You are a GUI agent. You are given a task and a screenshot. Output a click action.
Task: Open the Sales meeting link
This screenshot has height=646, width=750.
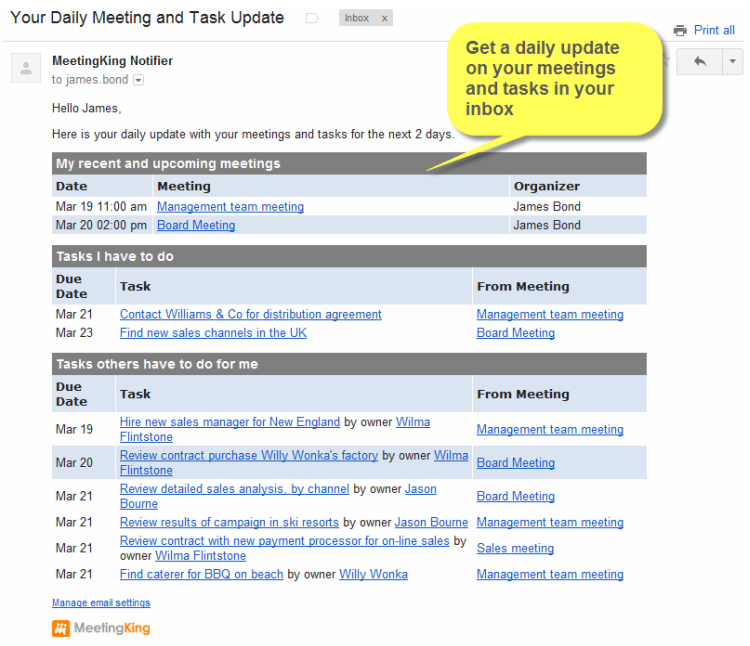(x=515, y=548)
